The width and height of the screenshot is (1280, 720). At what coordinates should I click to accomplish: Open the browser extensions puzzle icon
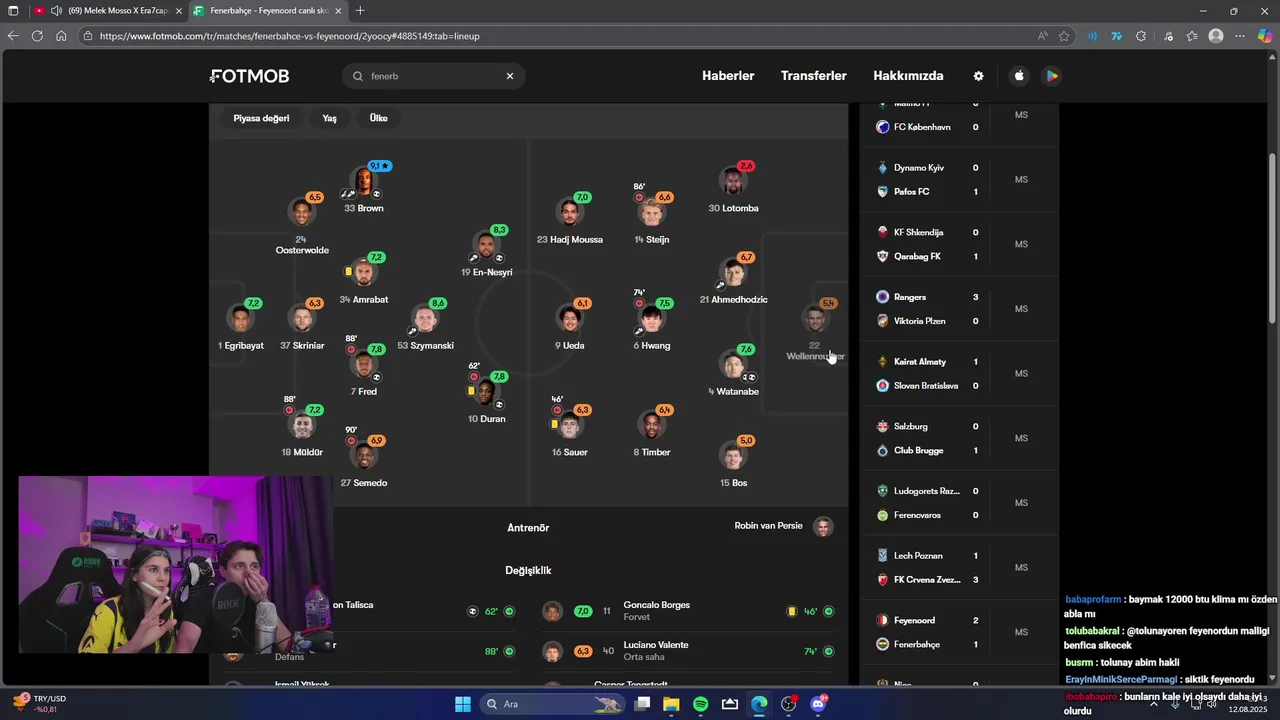(1141, 36)
